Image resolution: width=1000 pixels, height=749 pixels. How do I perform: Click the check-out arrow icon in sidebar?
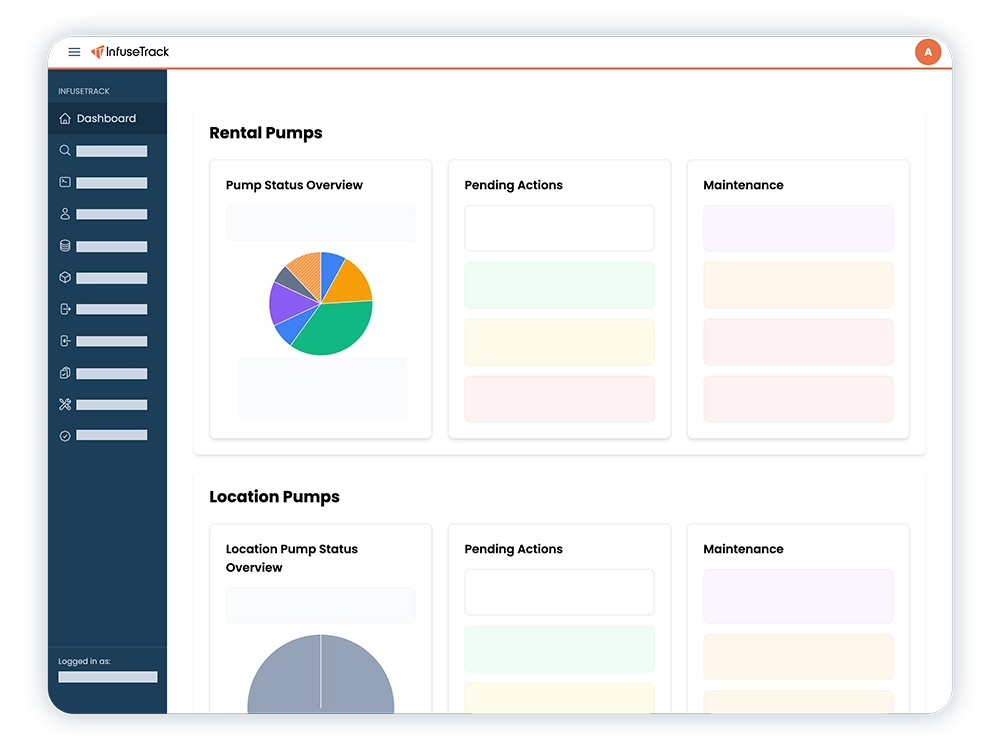[65, 309]
